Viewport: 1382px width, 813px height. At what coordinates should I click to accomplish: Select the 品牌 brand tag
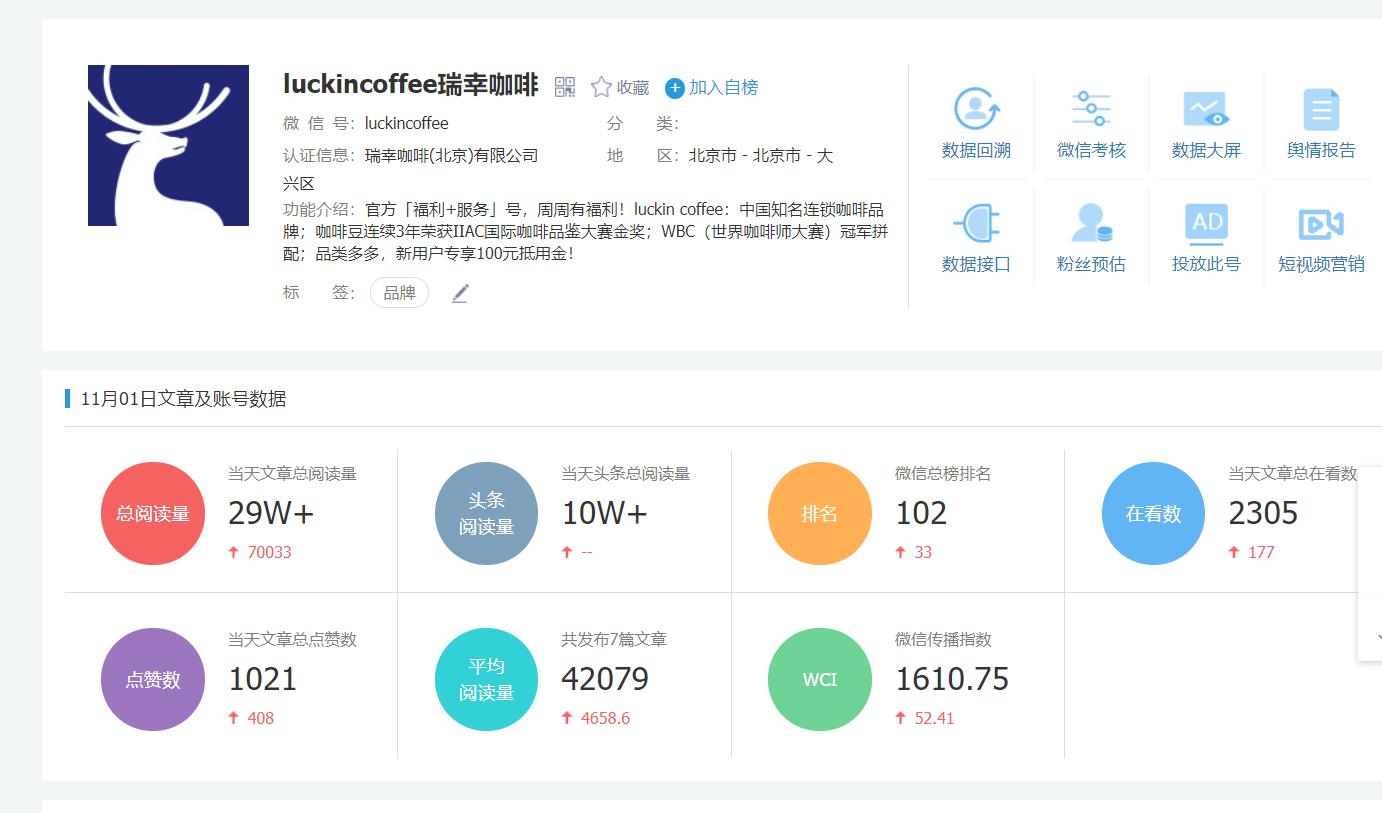coord(399,293)
